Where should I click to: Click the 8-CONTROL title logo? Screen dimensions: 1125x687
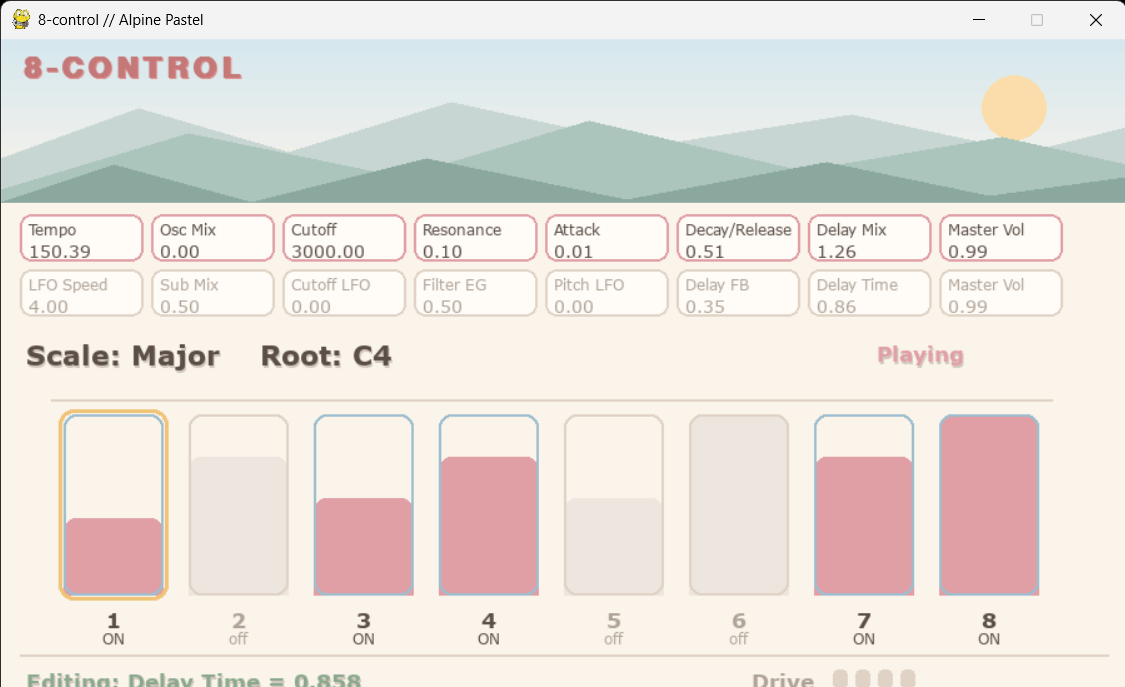click(133, 68)
